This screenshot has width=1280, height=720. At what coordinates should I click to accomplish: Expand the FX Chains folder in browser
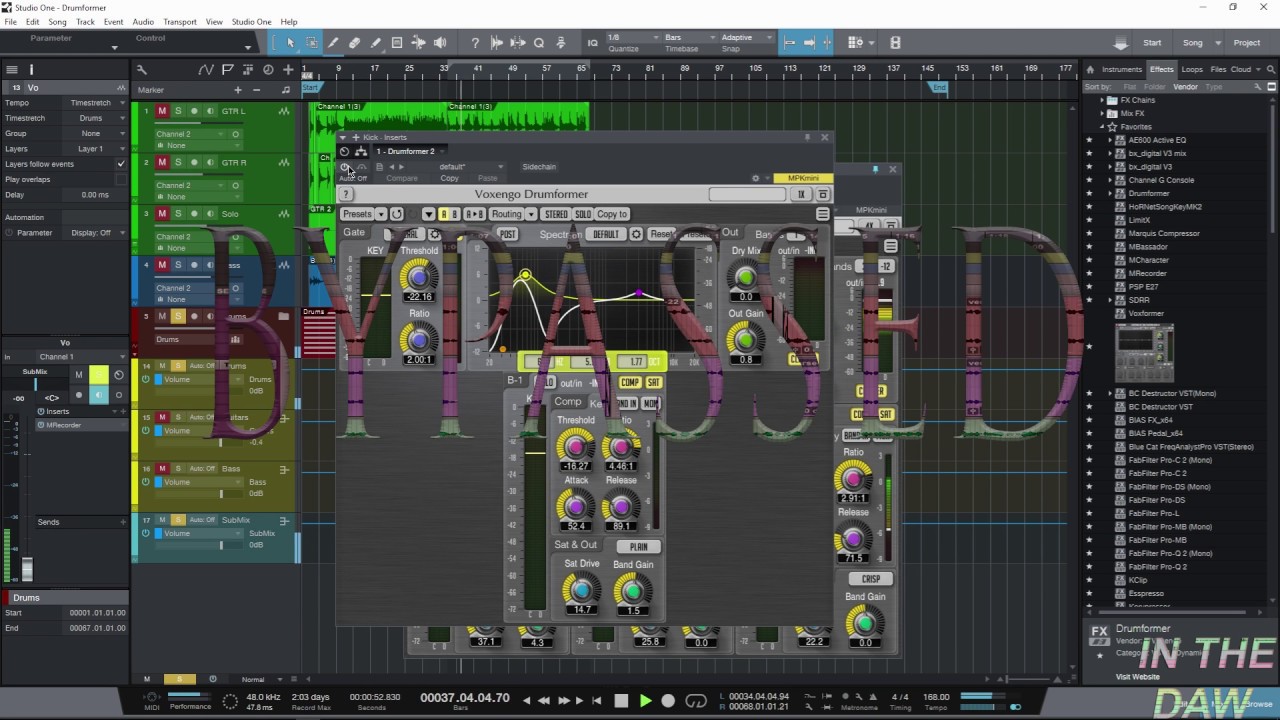(1102, 100)
